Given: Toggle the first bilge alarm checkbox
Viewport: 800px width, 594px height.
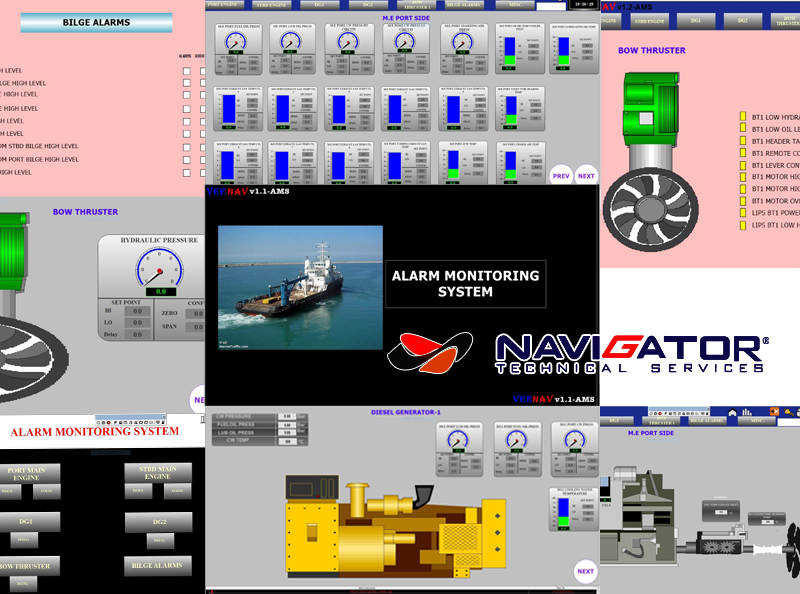Looking at the screenshot, I should pyautogui.click(x=186, y=71).
